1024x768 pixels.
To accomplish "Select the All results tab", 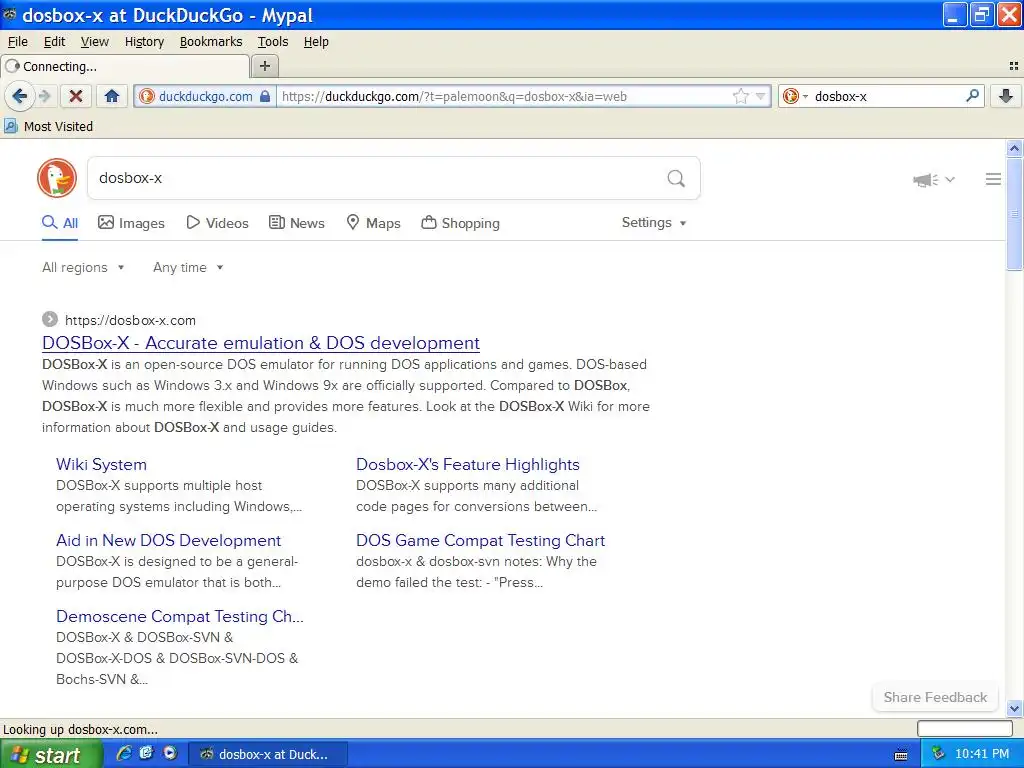I will coord(60,223).
